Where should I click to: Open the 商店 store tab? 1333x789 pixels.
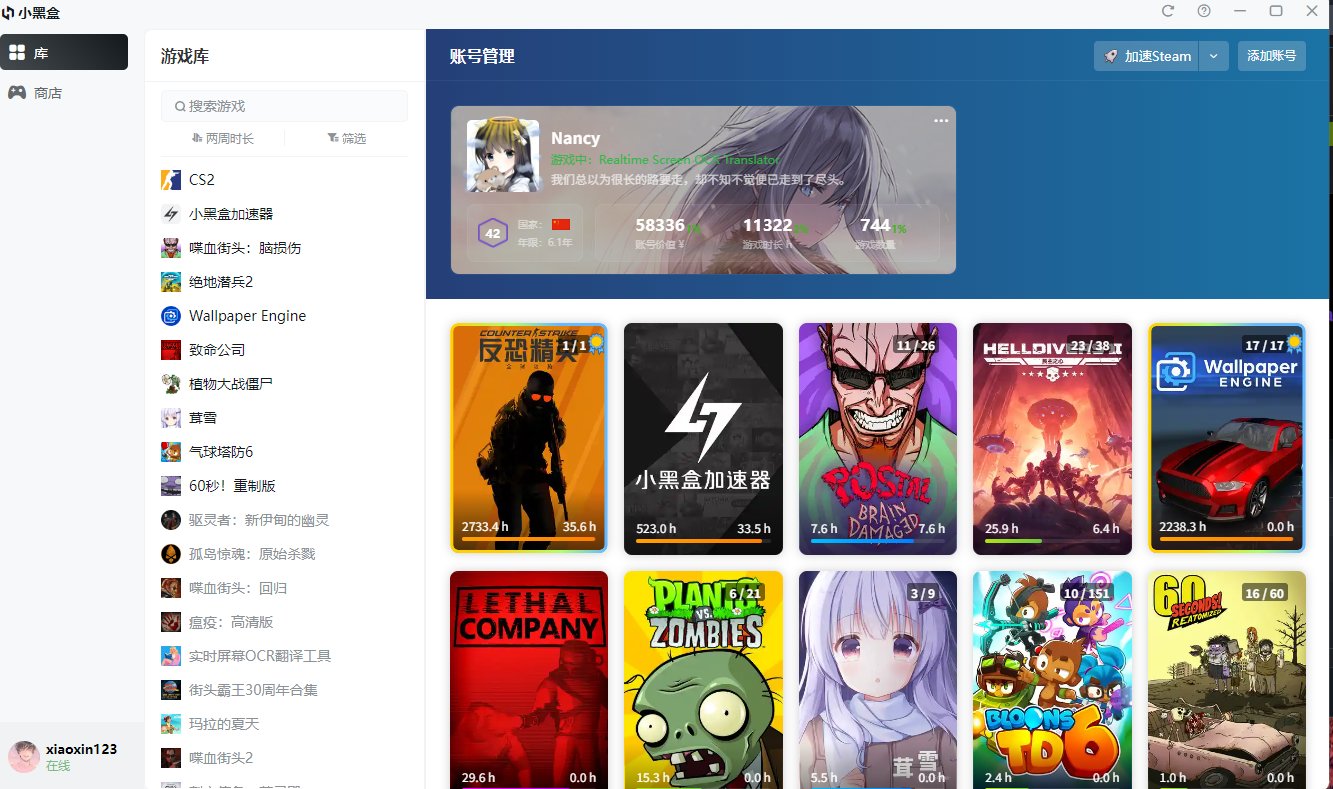[x=64, y=93]
